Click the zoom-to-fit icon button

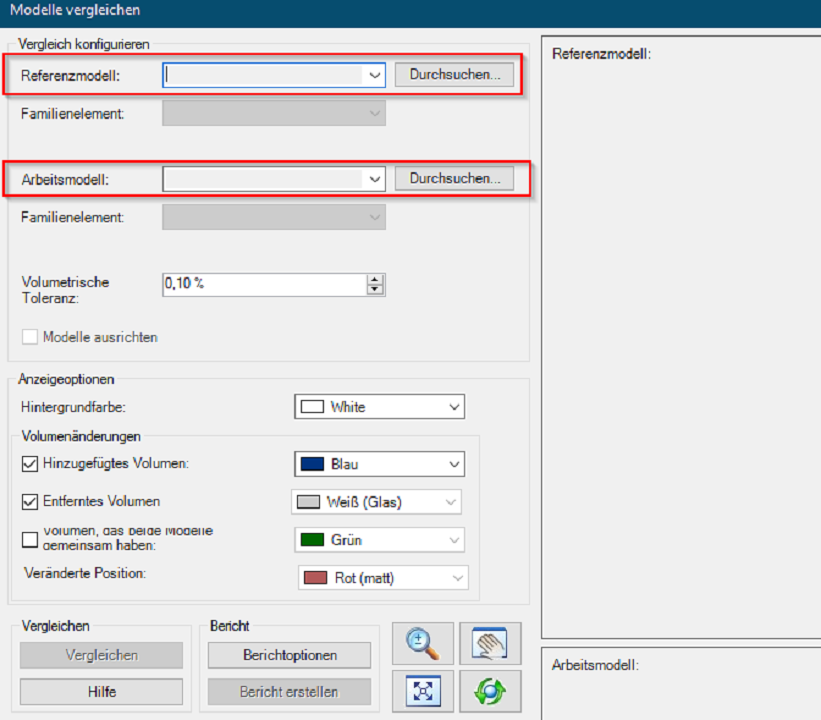point(423,691)
